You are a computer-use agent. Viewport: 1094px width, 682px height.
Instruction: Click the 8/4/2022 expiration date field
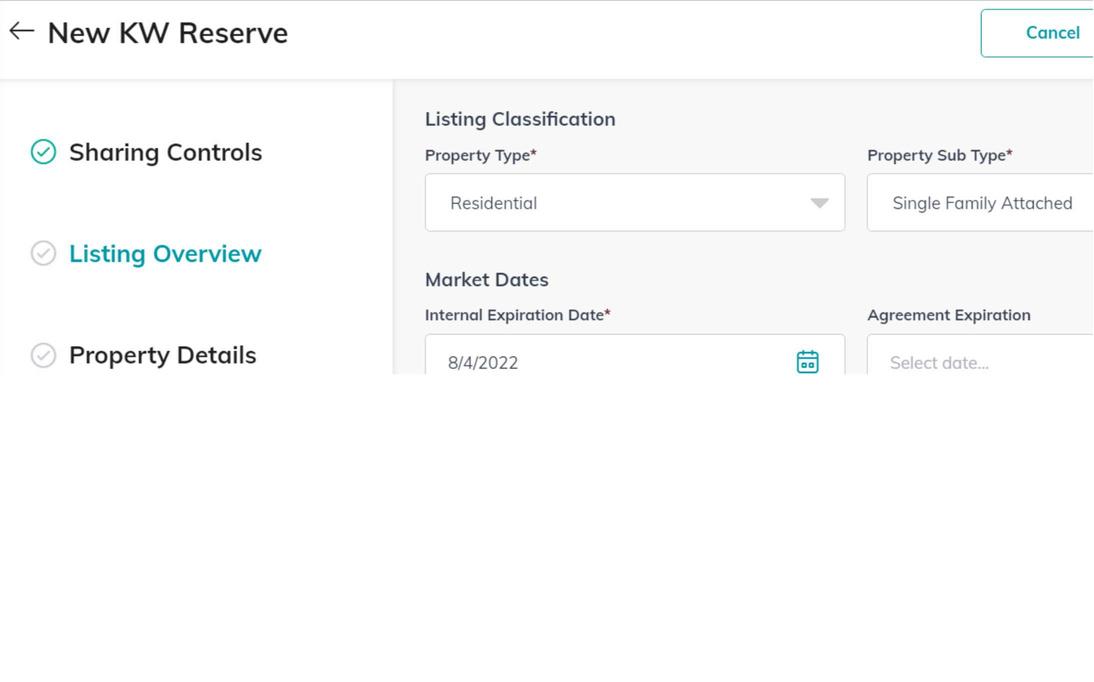point(600,362)
